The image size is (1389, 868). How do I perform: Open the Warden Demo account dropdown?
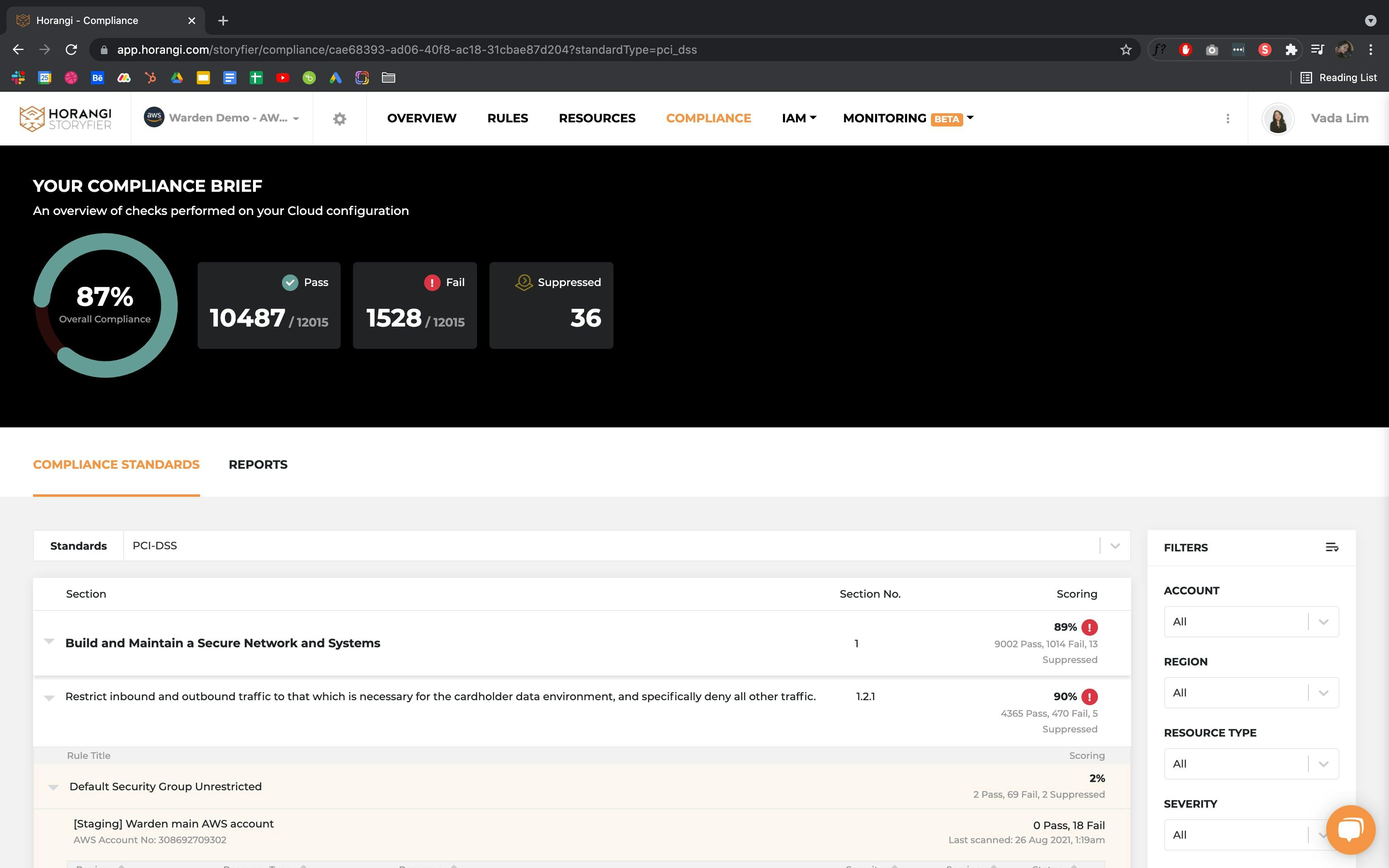click(x=222, y=118)
